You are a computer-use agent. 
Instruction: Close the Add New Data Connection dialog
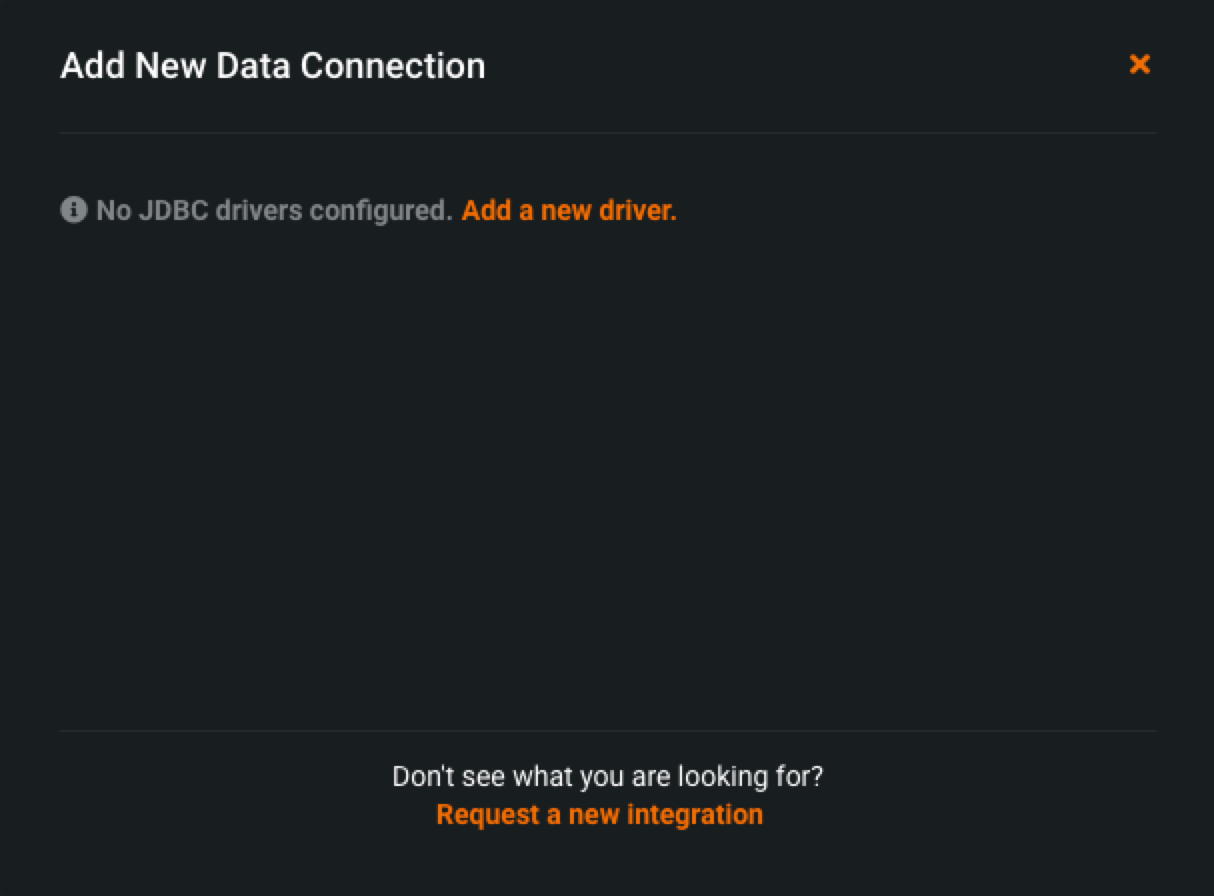coord(1139,65)
